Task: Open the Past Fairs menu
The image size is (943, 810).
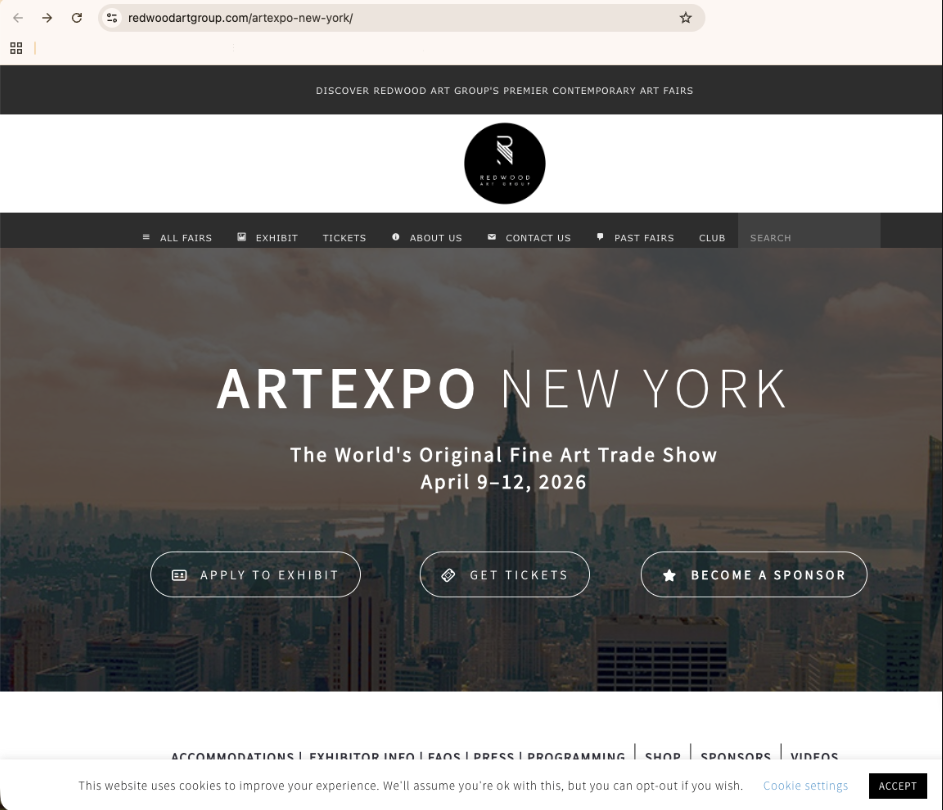Action: [x=635, y=238]
